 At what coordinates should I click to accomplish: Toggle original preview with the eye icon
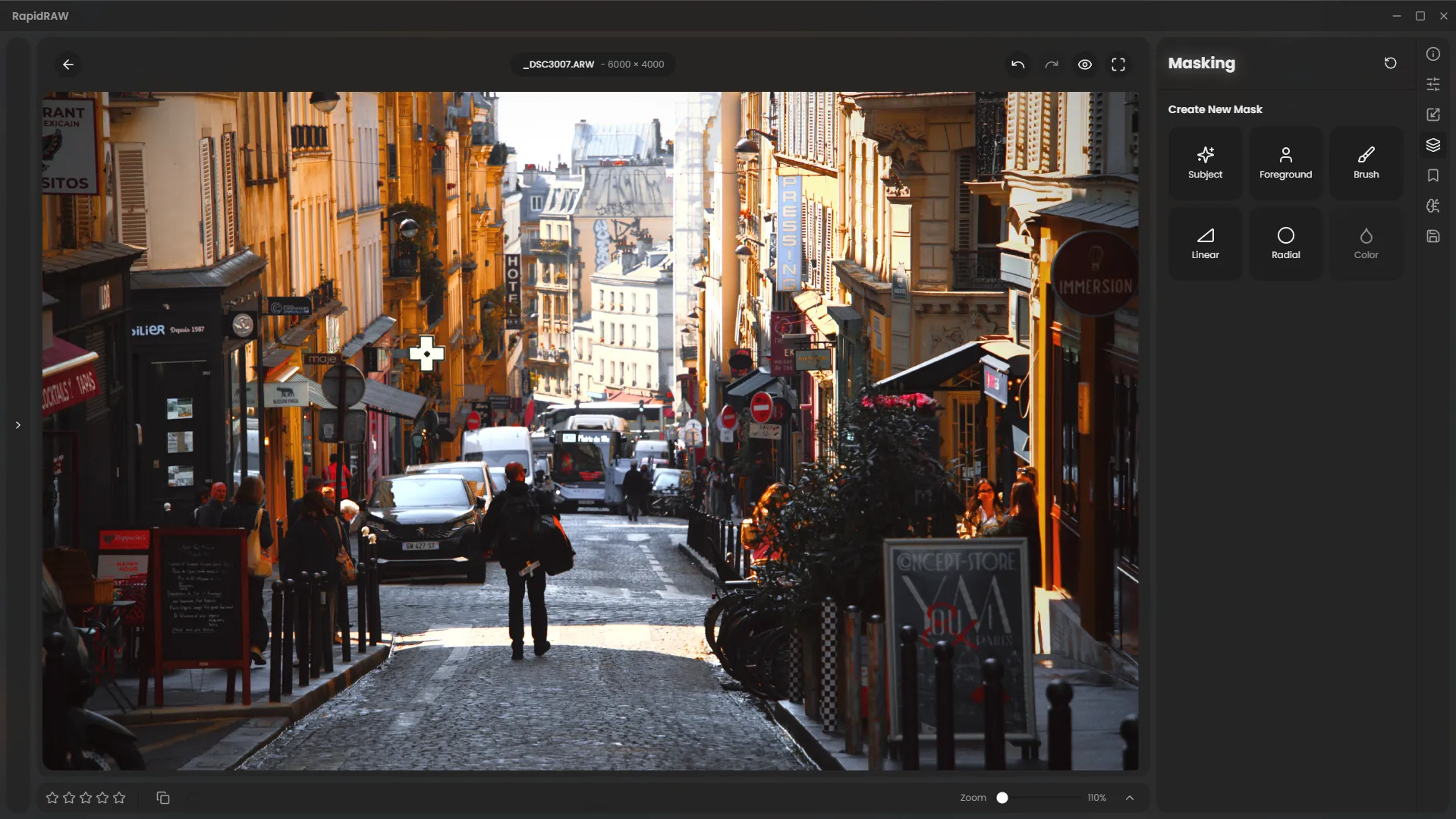click(1085, 65)
